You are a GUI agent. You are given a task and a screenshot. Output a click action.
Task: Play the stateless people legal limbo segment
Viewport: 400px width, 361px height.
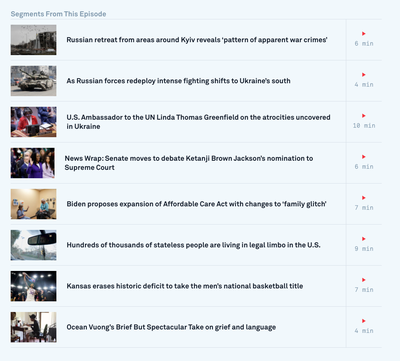364,239
